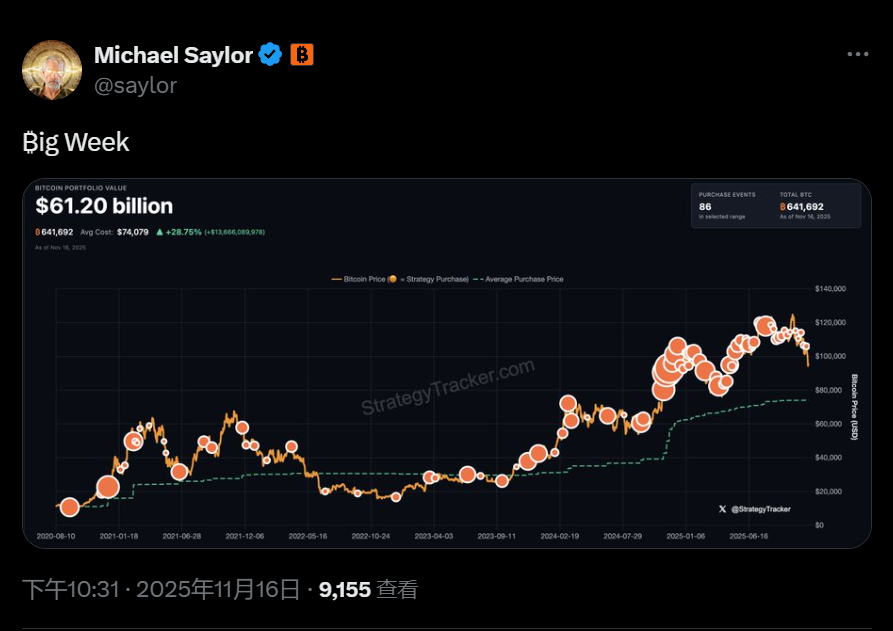This screenshot has width=893, height=631.
Task: Open the Michael Saylor display name link
Action: tap(173, 55)
